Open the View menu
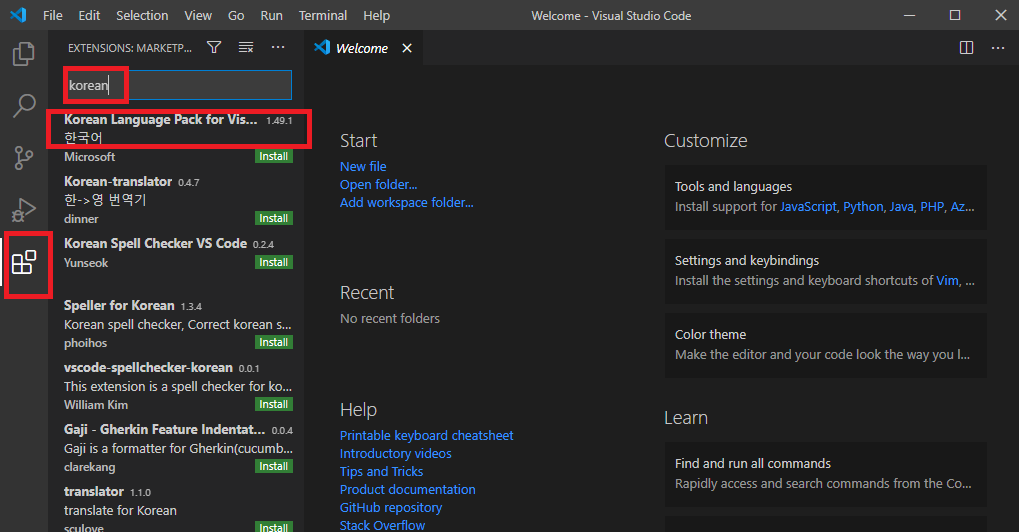This screenshot has height=532, width=1019. tap(198, 16)
